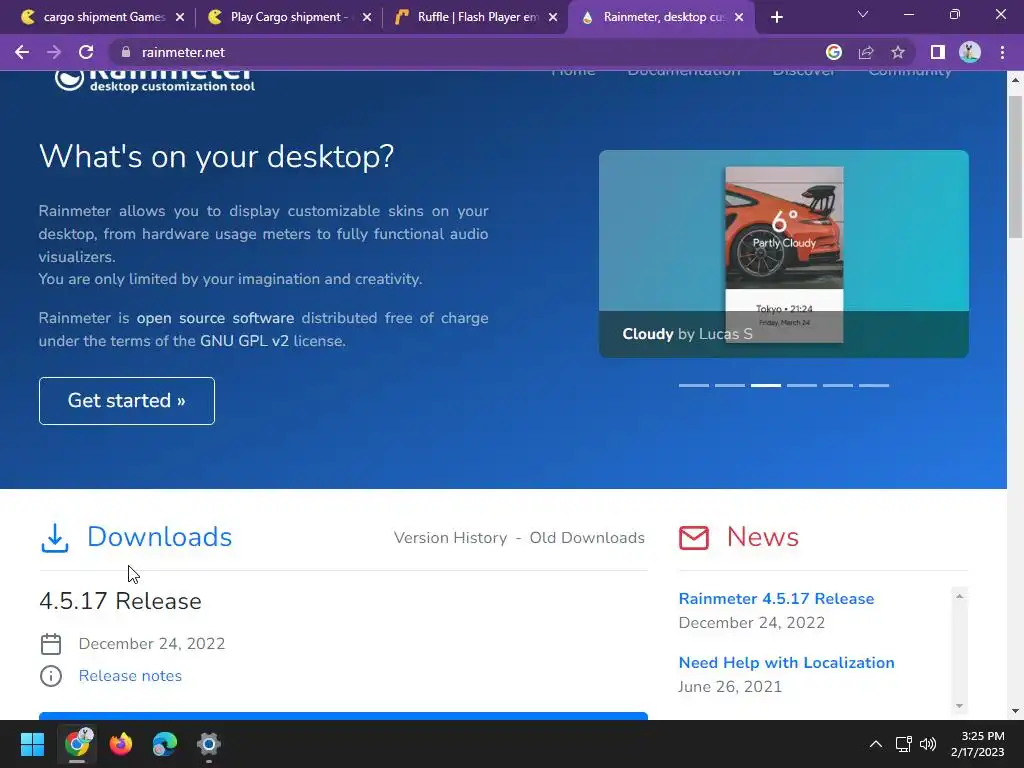
Task: Click the info icon beside Release notes
Action: tap(51, 676)
